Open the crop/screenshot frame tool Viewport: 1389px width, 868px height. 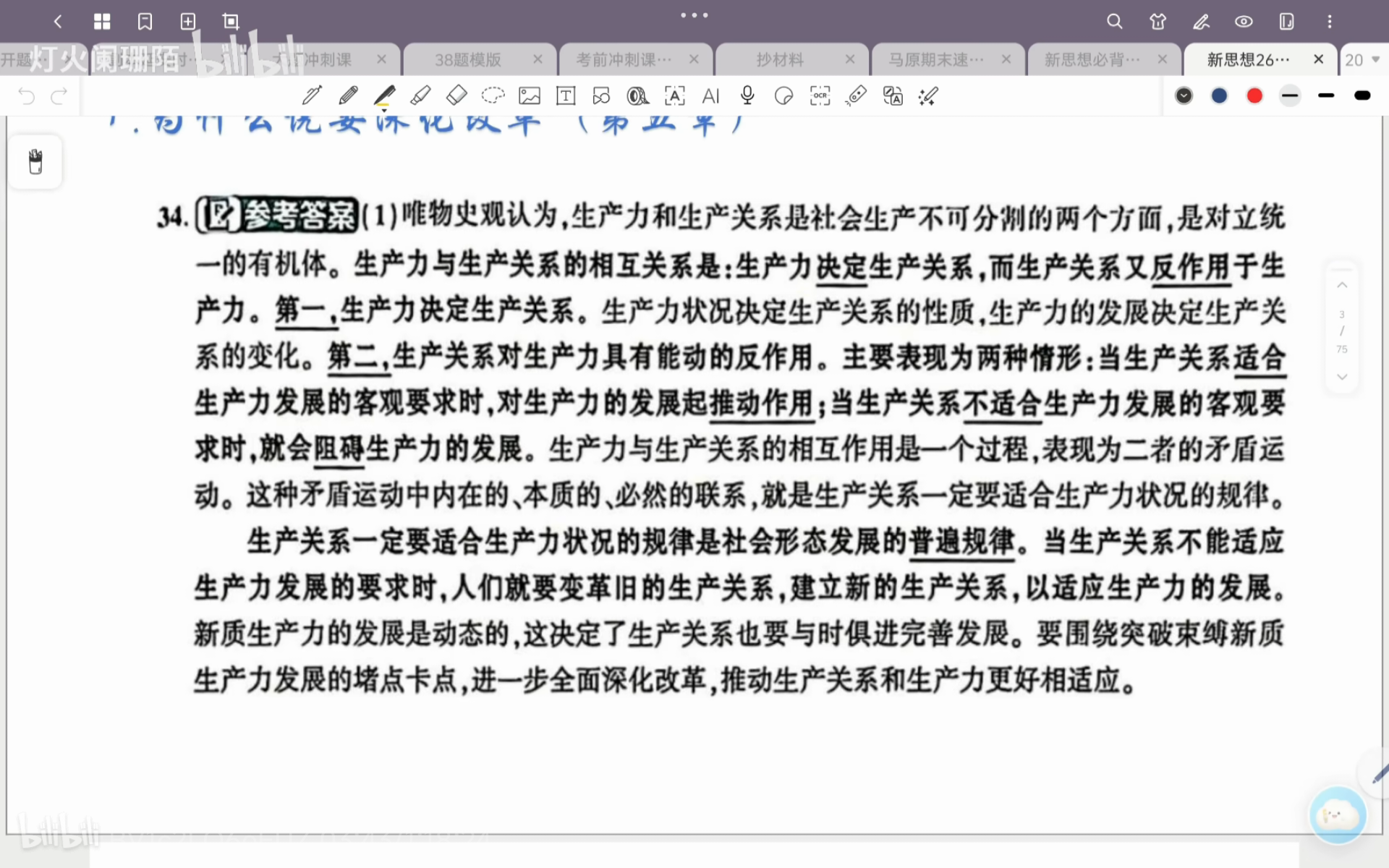tap(231, 22)
